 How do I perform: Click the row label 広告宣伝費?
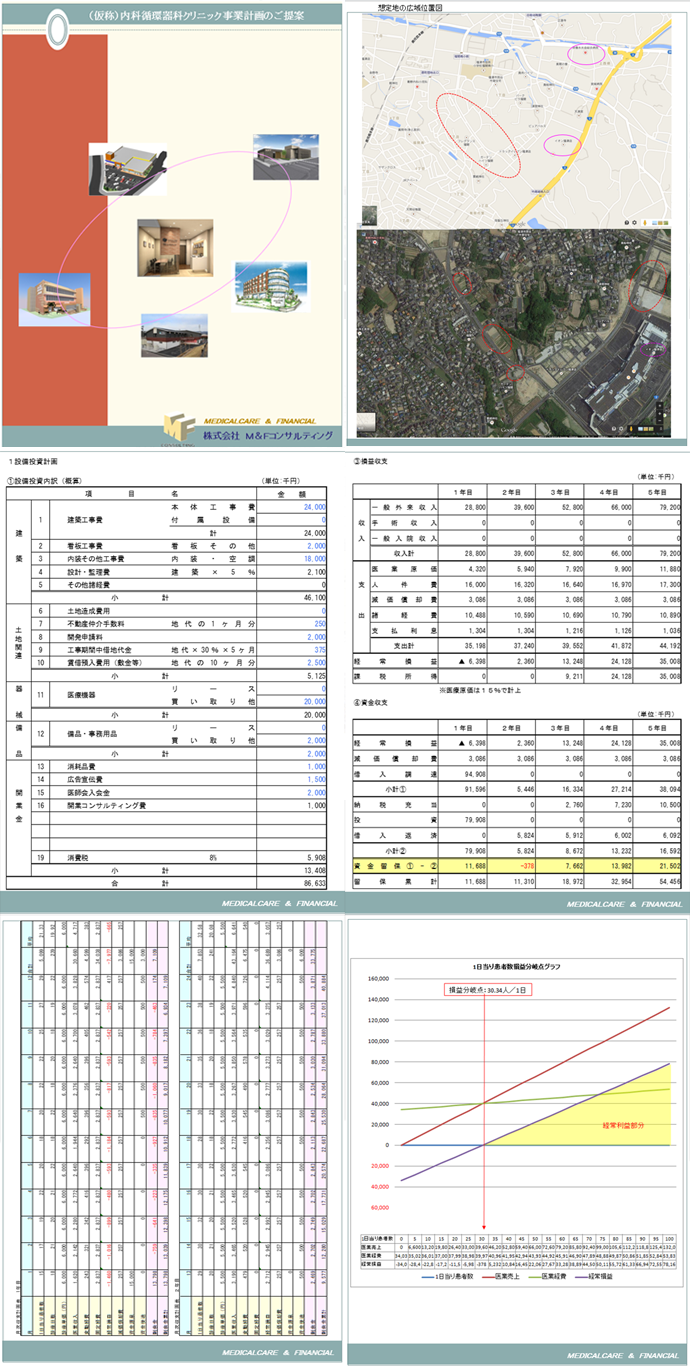[x=85, y=778]
